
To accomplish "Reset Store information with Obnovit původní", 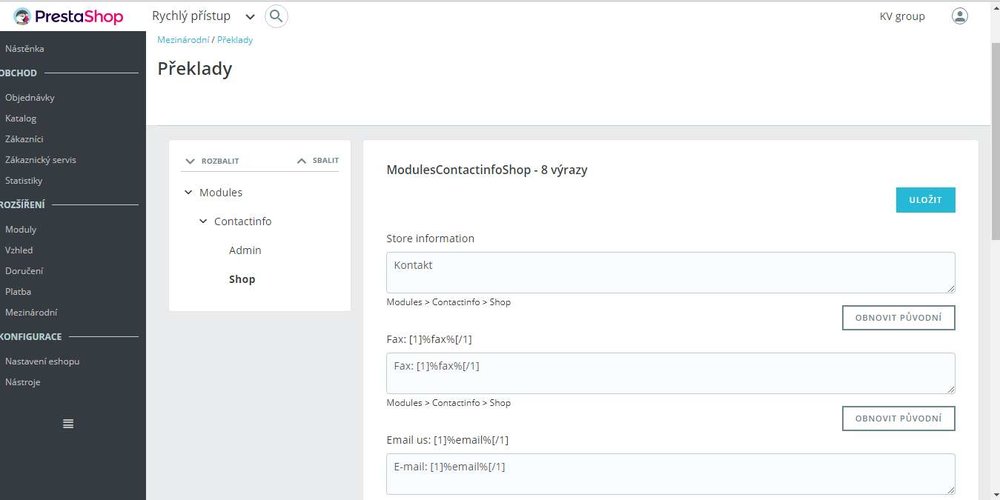I will [x=898, y=318].
